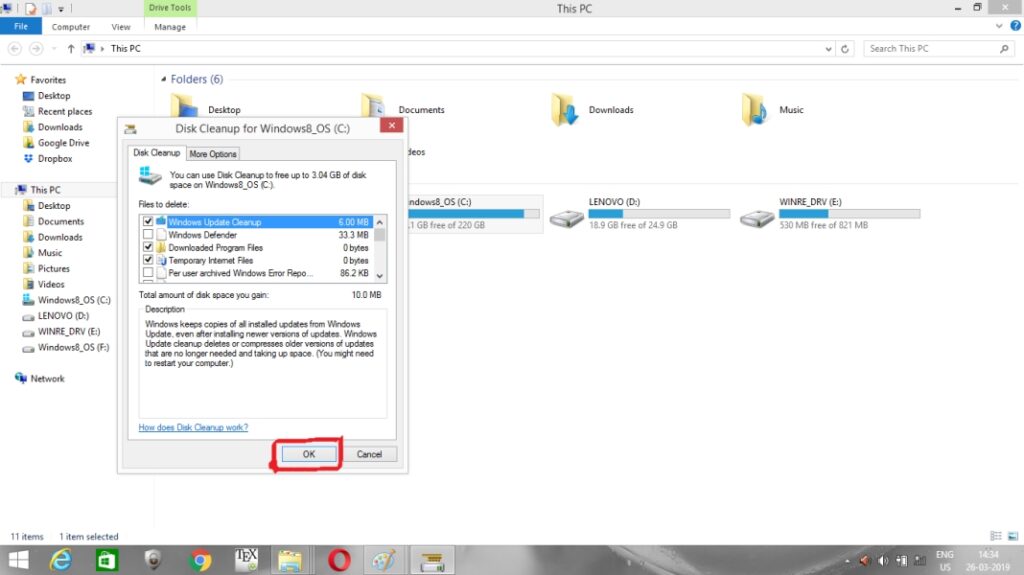Viewport: 1024px width, 575px height.
Task: Launch Google Chrome from the taskbar
Action: pyautogui.click(x=200, y=560)
